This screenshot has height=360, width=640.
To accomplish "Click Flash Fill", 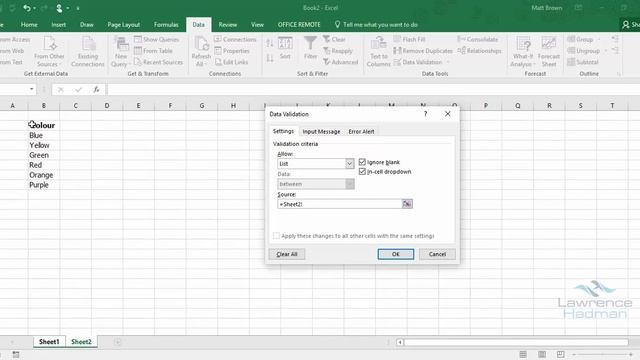I will [x=409, y=39].
